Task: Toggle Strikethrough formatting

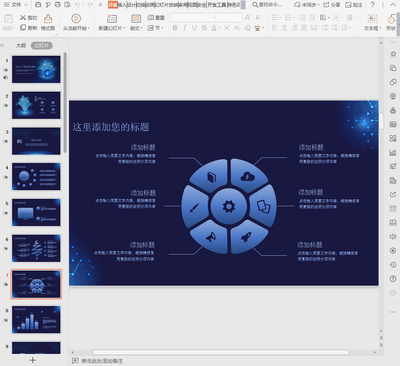Action: [x=204, y=28]
